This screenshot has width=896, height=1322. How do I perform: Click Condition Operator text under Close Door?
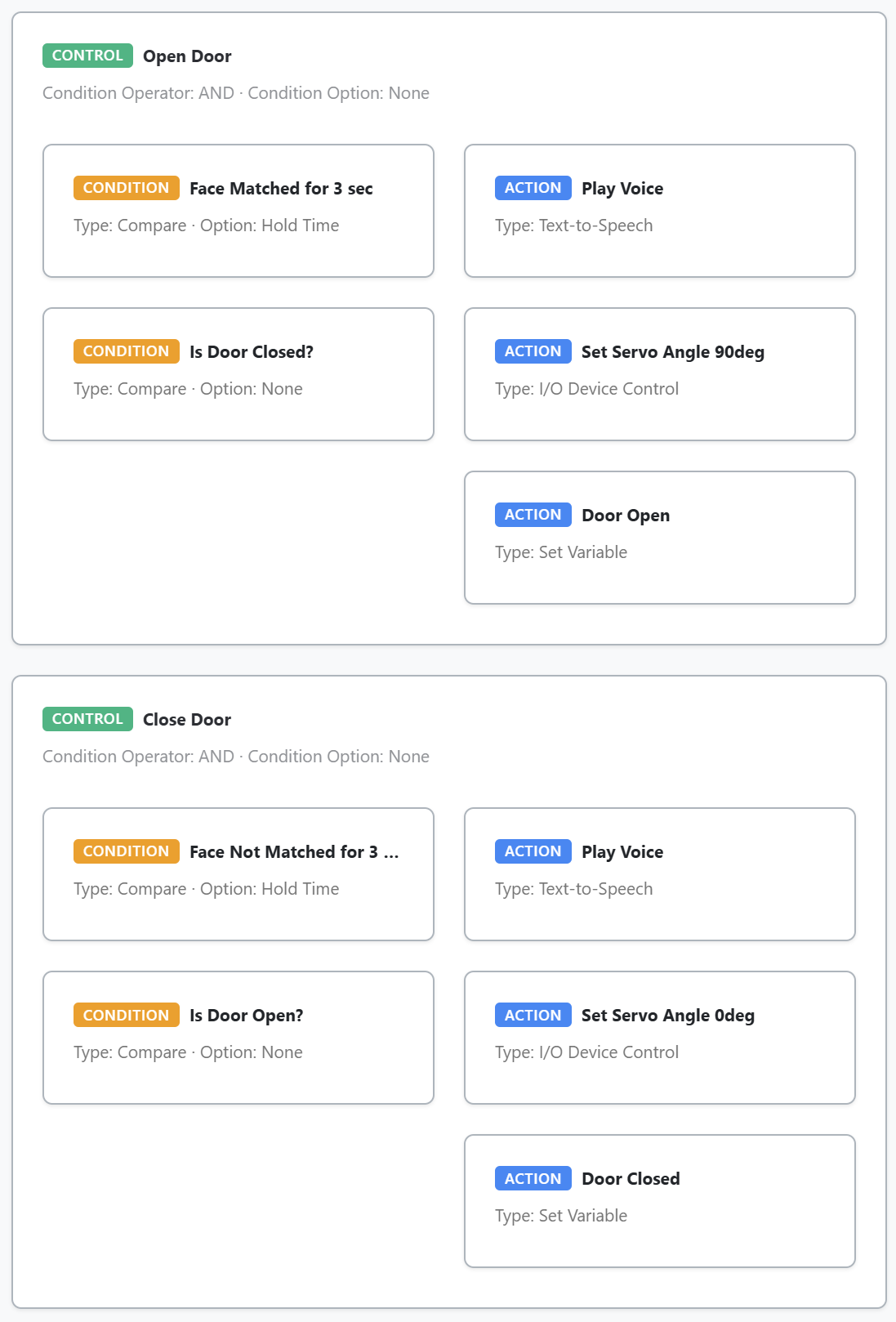pyautogui.click(x=138, y=757)
